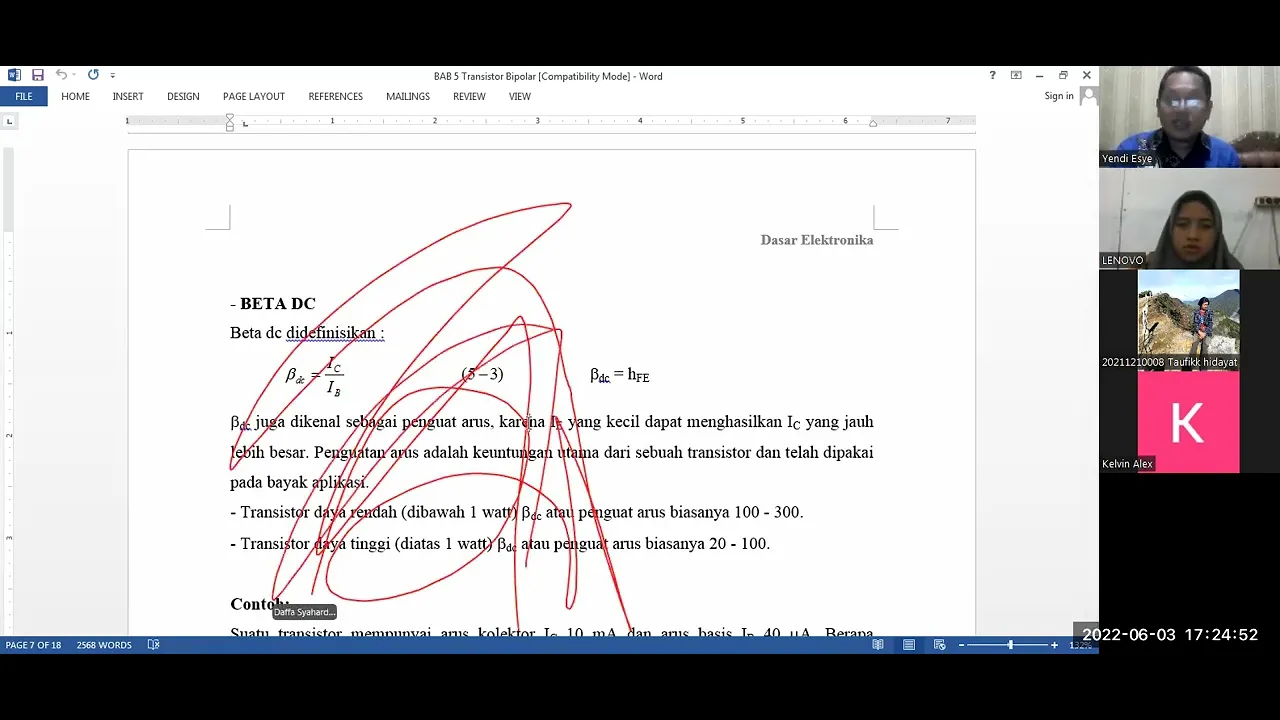Switch to Read Mode view

[x=878, y=645]
